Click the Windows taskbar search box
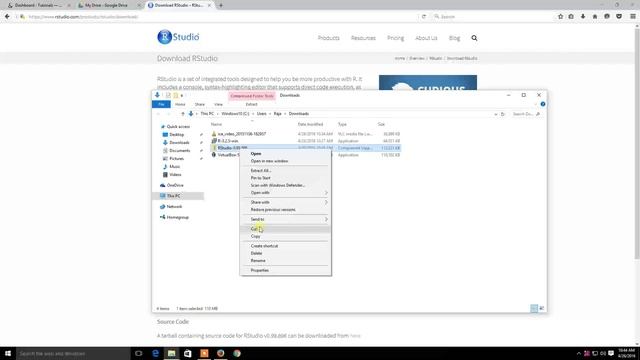This screenshot has height=360, width=640. [73, 353]
